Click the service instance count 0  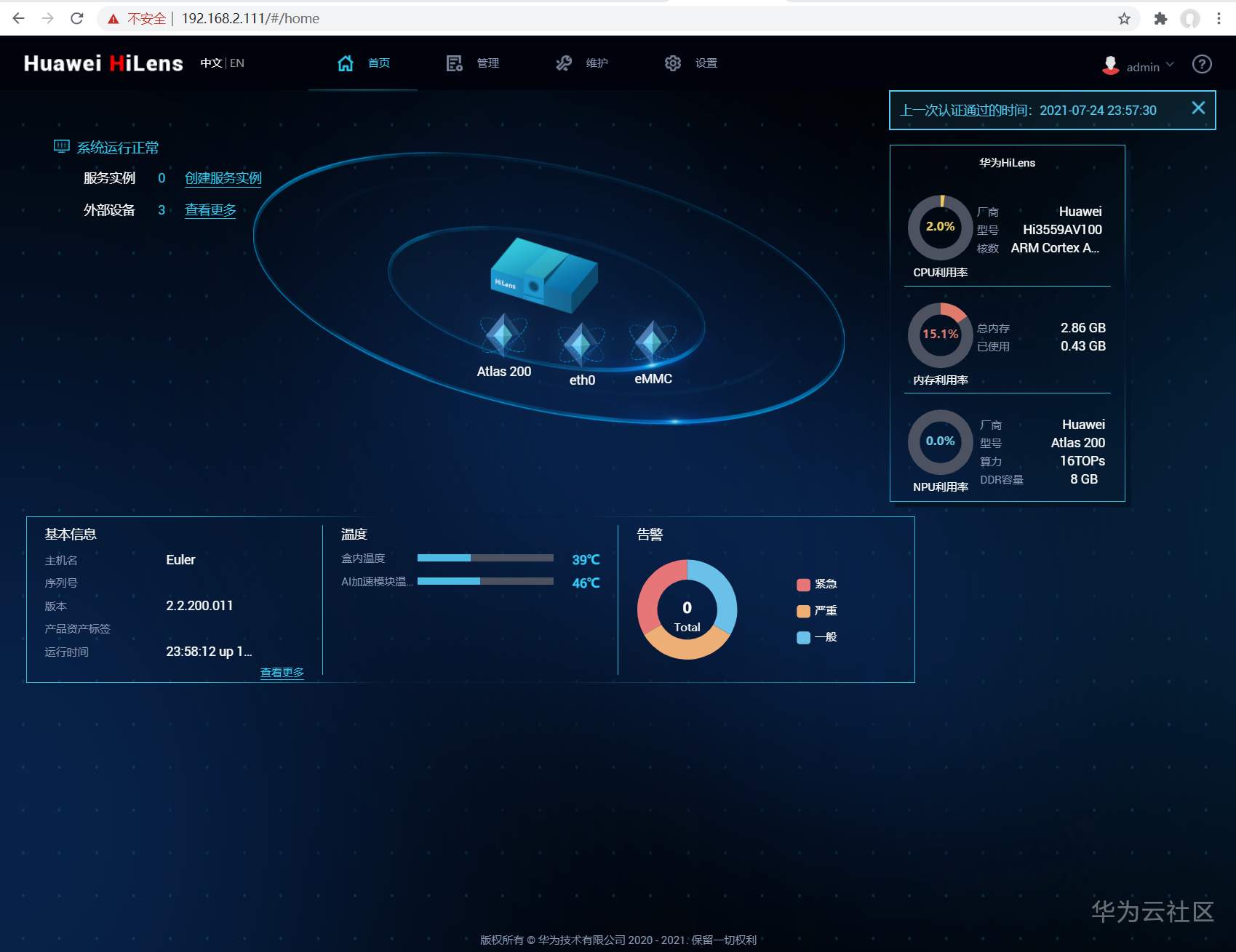[x=162, y=178]
